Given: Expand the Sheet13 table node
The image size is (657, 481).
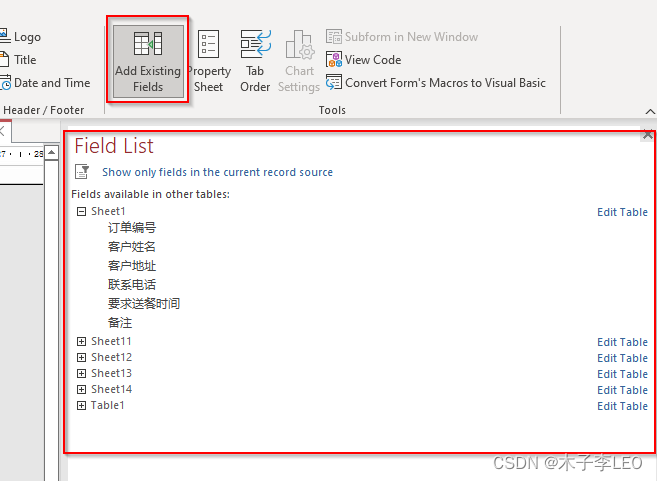Looking at the screenshot, I should [x=81, y=373].
